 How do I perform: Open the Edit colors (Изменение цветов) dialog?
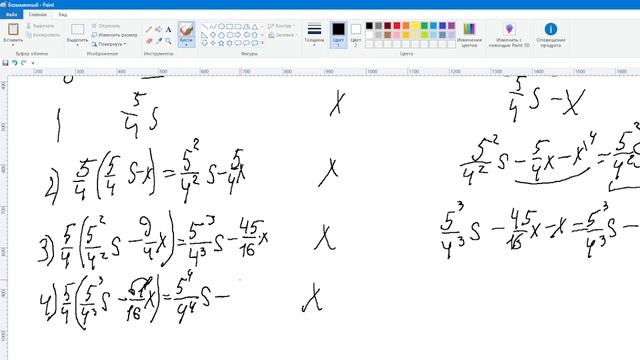pos(469,35)
